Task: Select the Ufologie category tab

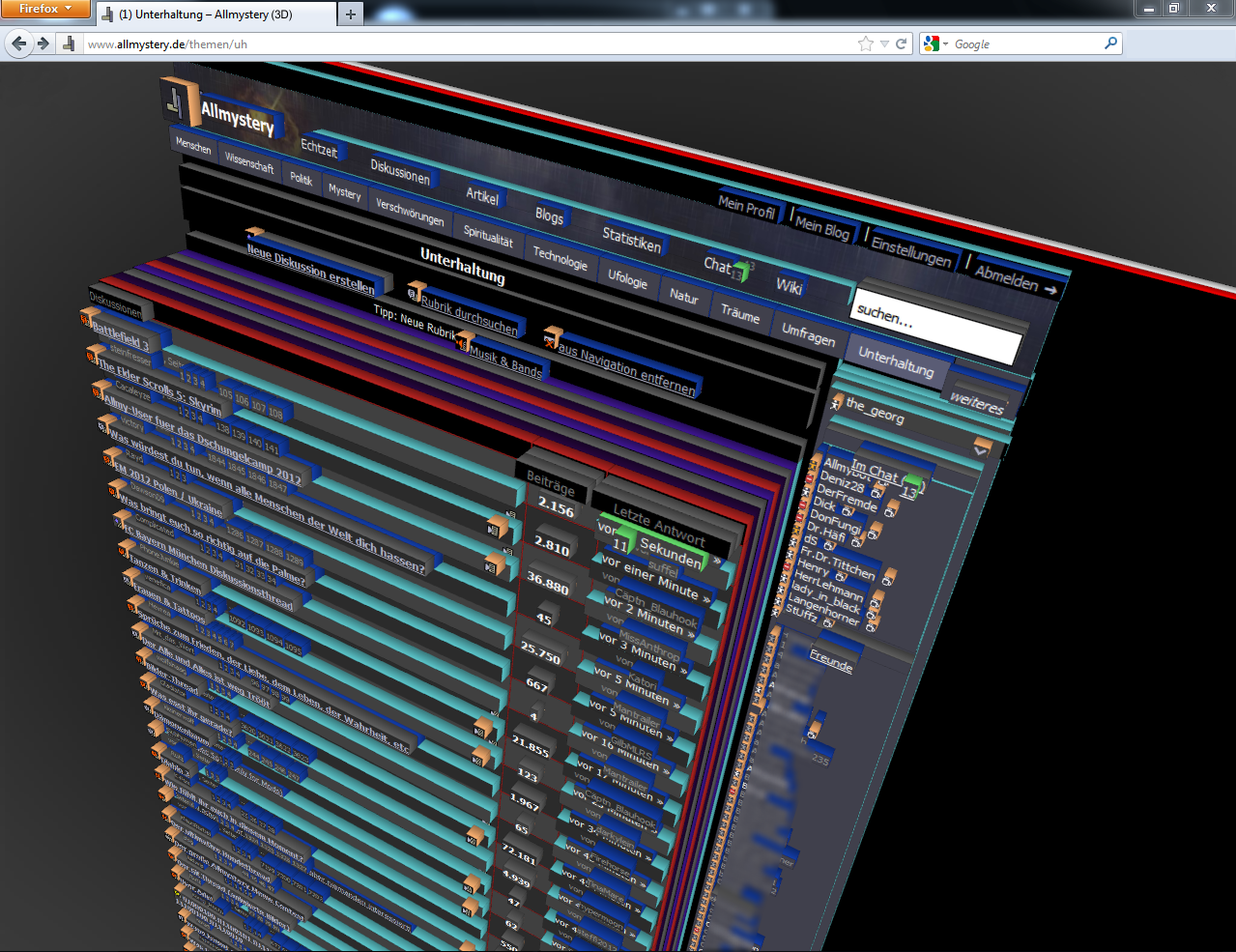Action: [627, 279]
